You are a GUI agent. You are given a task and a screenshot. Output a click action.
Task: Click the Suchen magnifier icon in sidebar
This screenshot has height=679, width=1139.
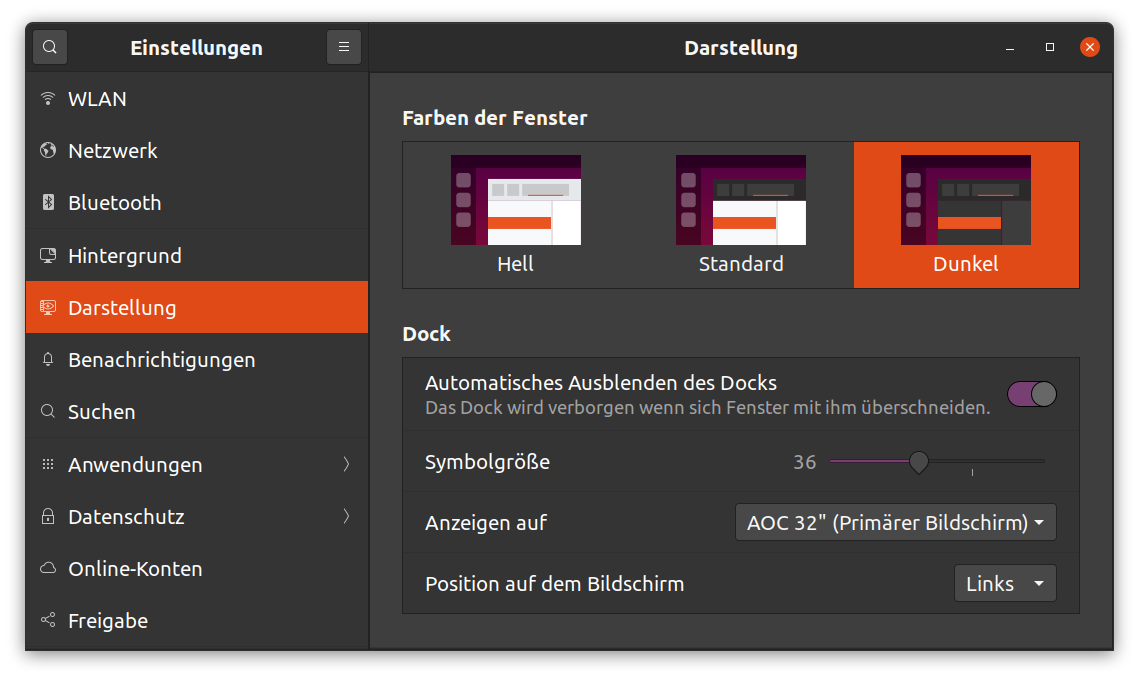click(47, 411)
